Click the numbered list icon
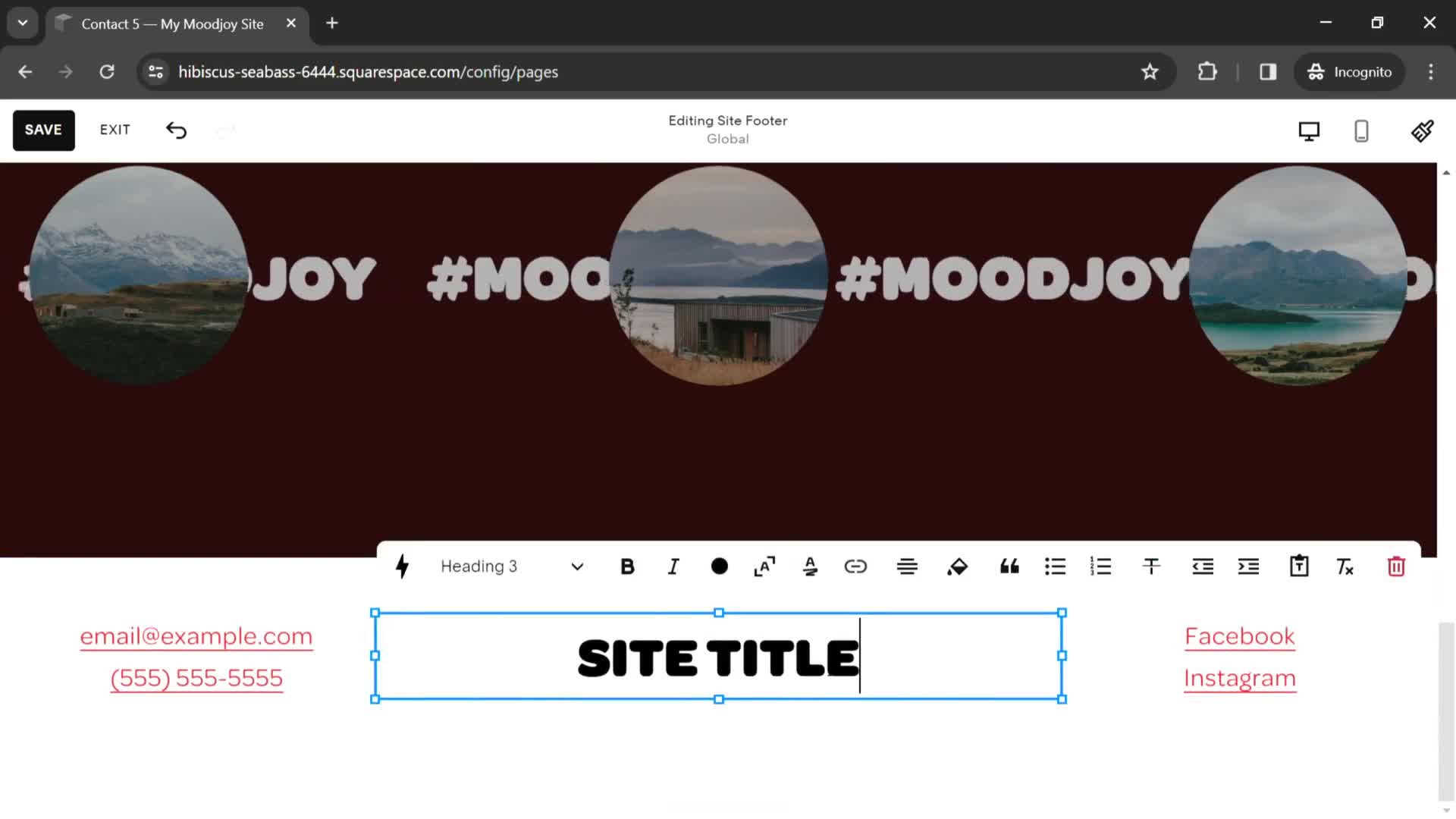 point(1100,567)
